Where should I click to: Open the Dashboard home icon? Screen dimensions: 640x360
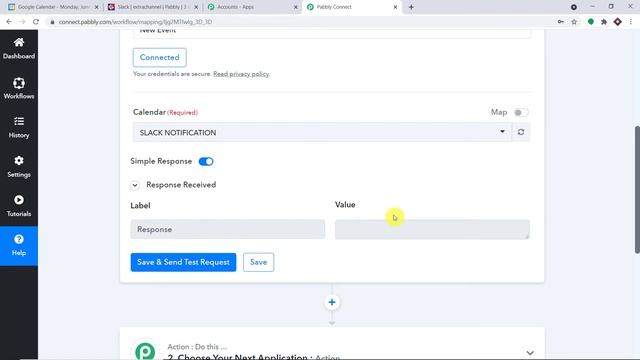(19, 42)
